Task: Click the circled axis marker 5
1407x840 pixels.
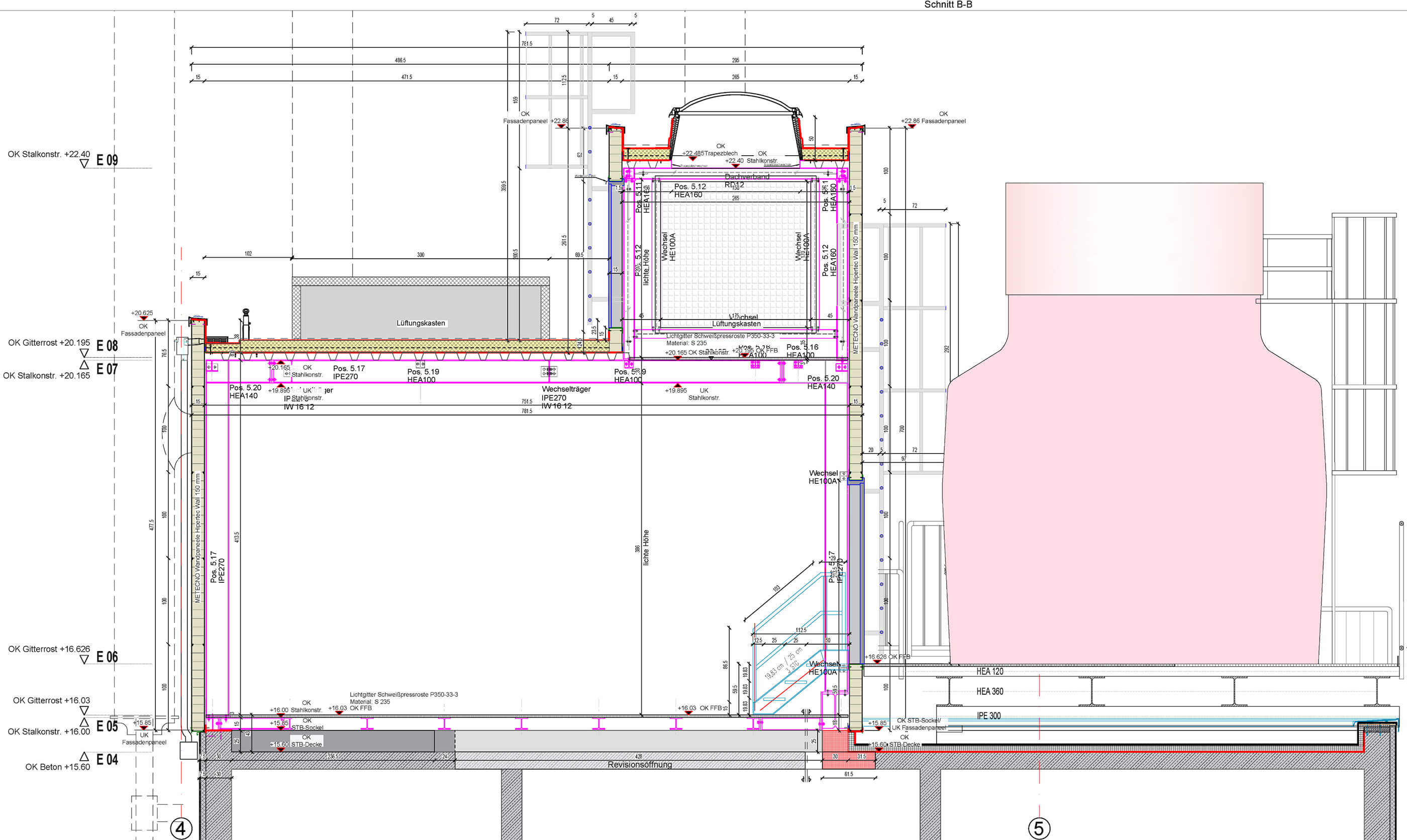Action: 1039,828
